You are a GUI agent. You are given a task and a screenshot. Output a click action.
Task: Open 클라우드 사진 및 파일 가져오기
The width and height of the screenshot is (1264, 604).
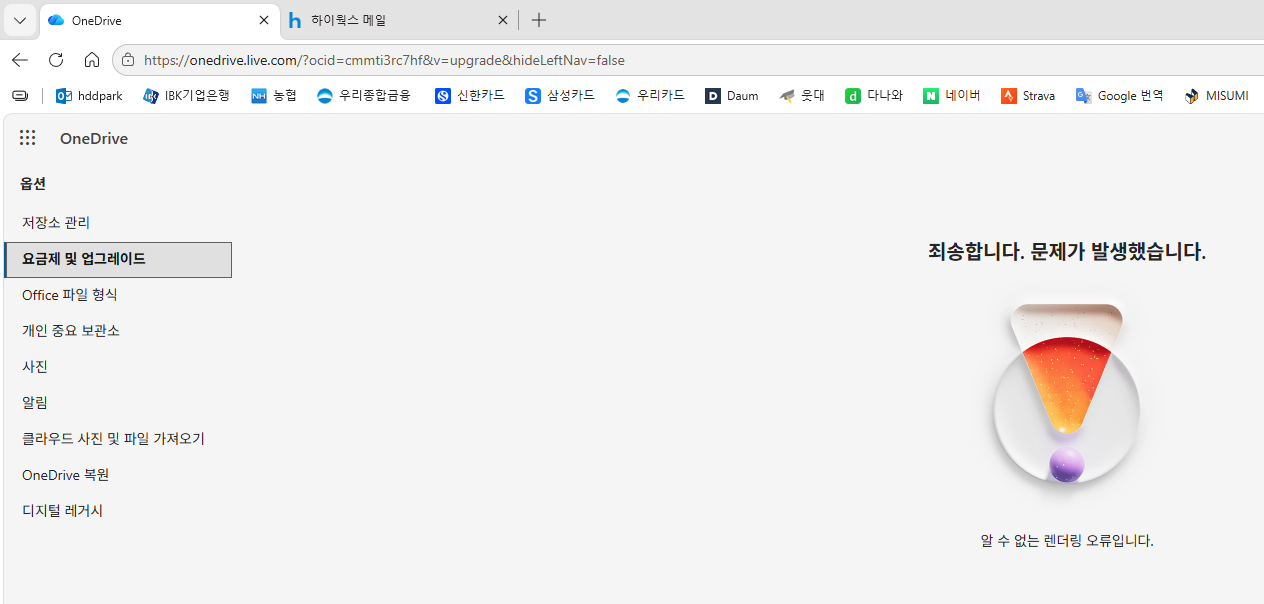(x=118, y=439)
